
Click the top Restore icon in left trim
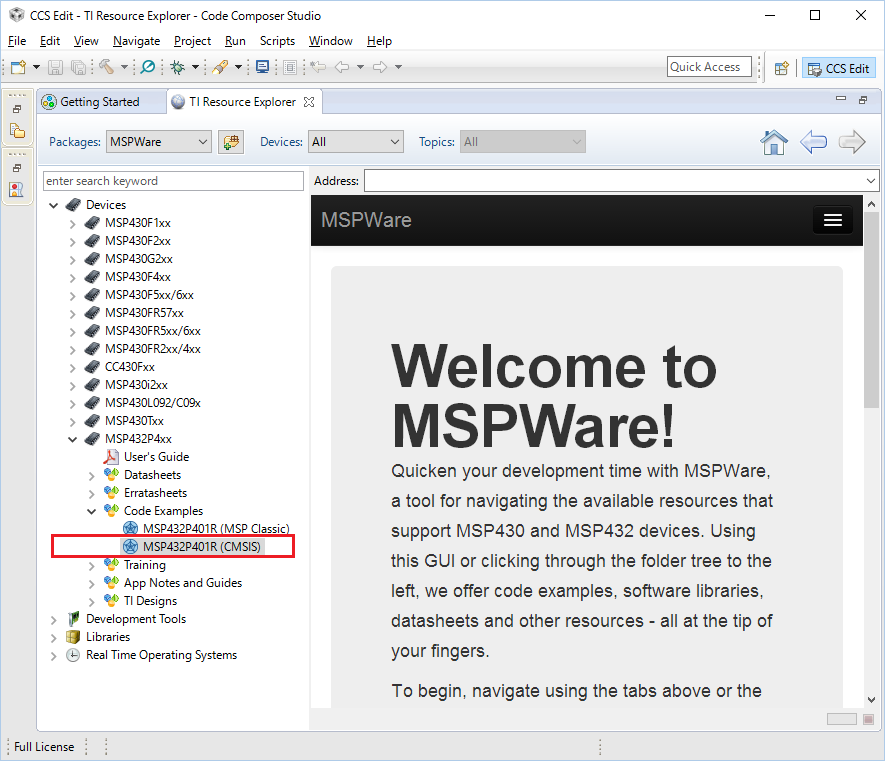tap(17, 109)
